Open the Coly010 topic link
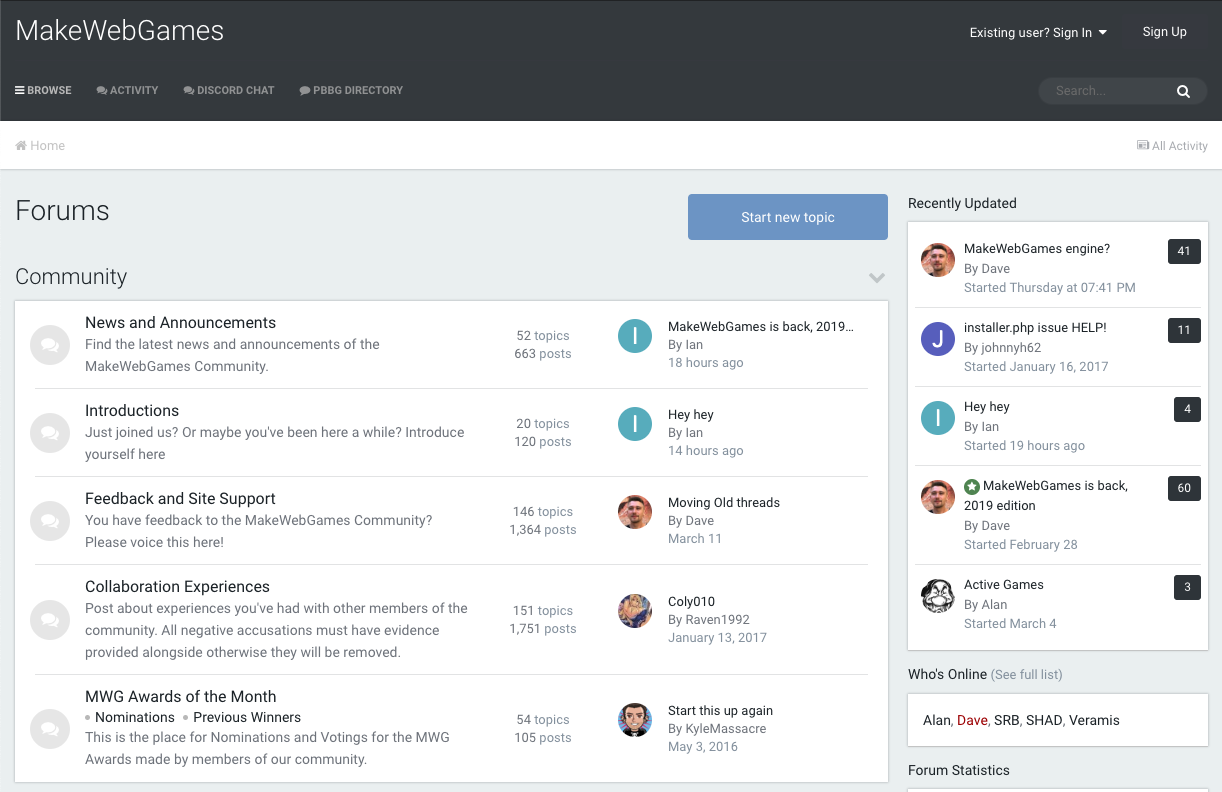The width and height of the screenshot is (1222, 792). [691, 602]
